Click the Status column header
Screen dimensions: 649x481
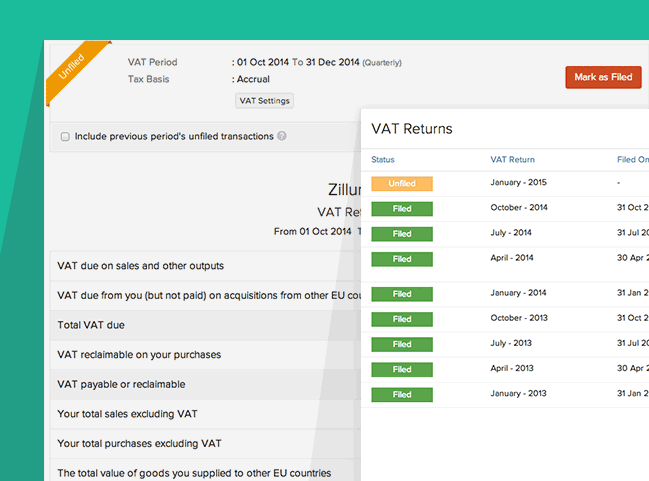pyautogui.click(x=383, y=159)
